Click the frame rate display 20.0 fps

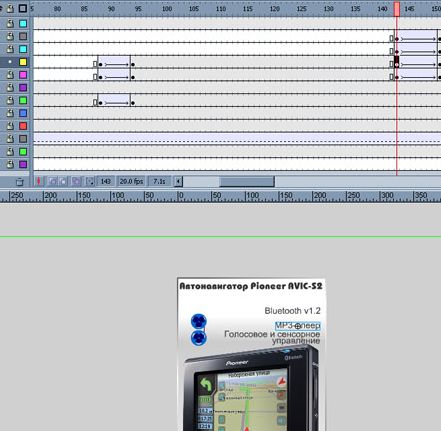point(131,181)
